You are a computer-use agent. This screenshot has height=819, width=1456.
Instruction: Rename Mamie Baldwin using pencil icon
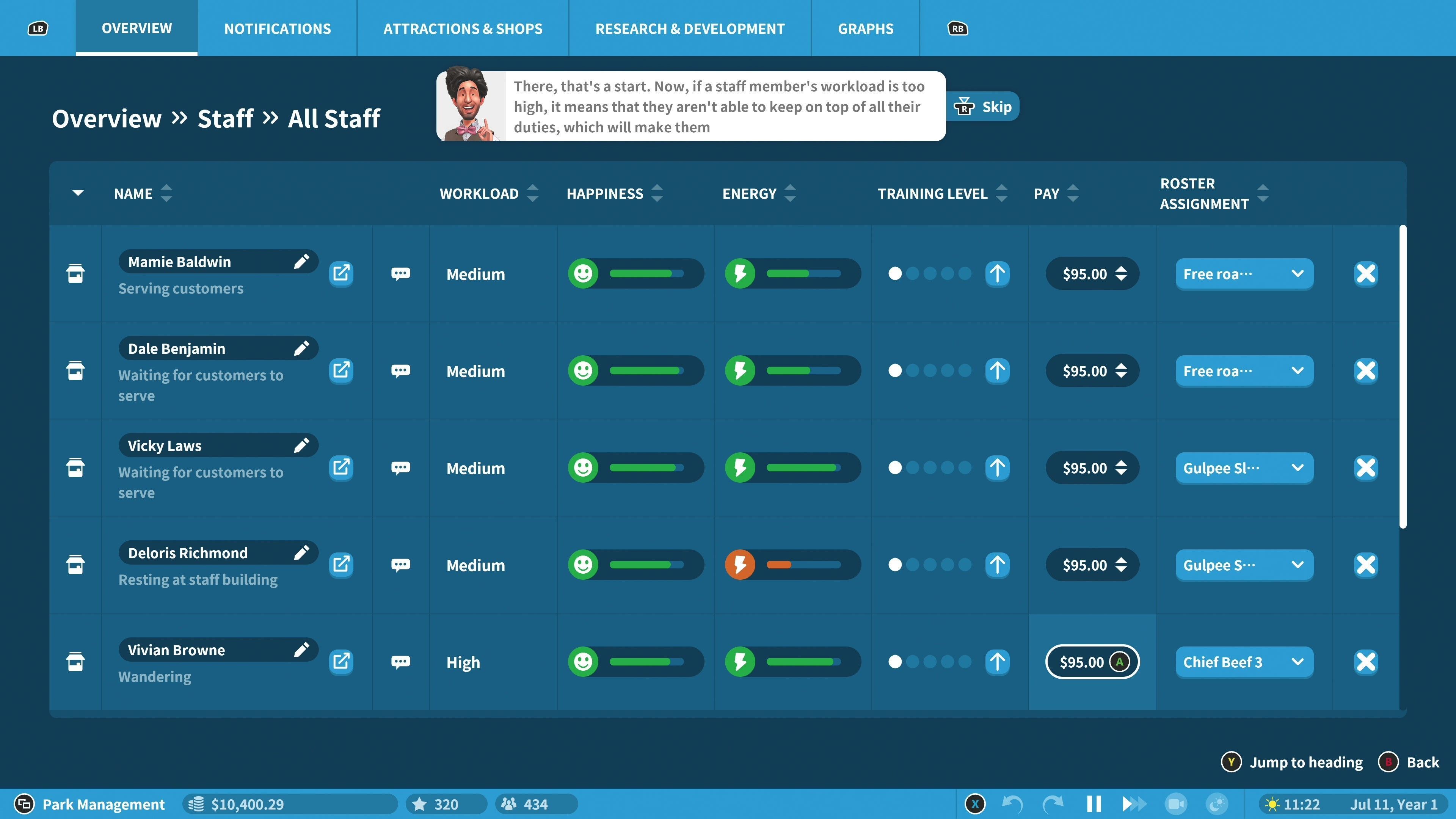[x=301, y=262]
